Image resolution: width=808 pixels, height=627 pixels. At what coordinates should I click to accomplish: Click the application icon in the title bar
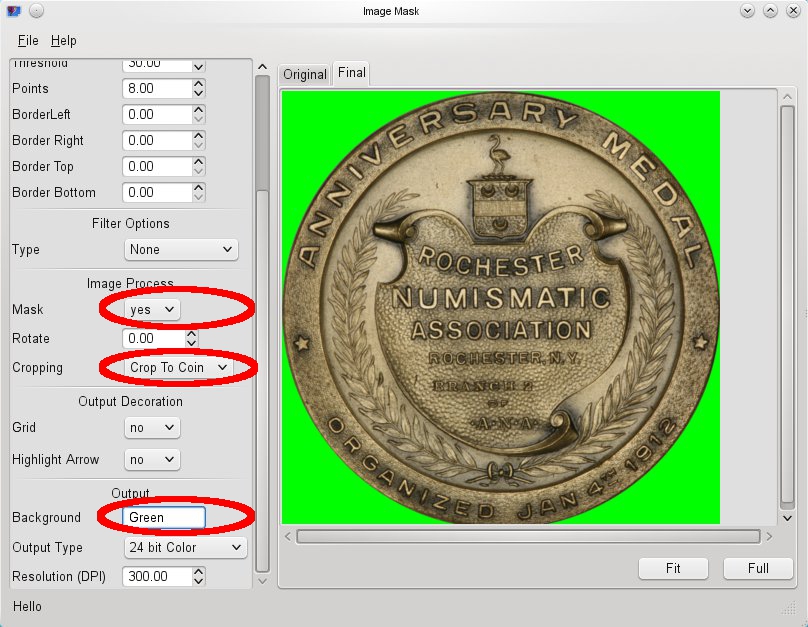point(14,11)
